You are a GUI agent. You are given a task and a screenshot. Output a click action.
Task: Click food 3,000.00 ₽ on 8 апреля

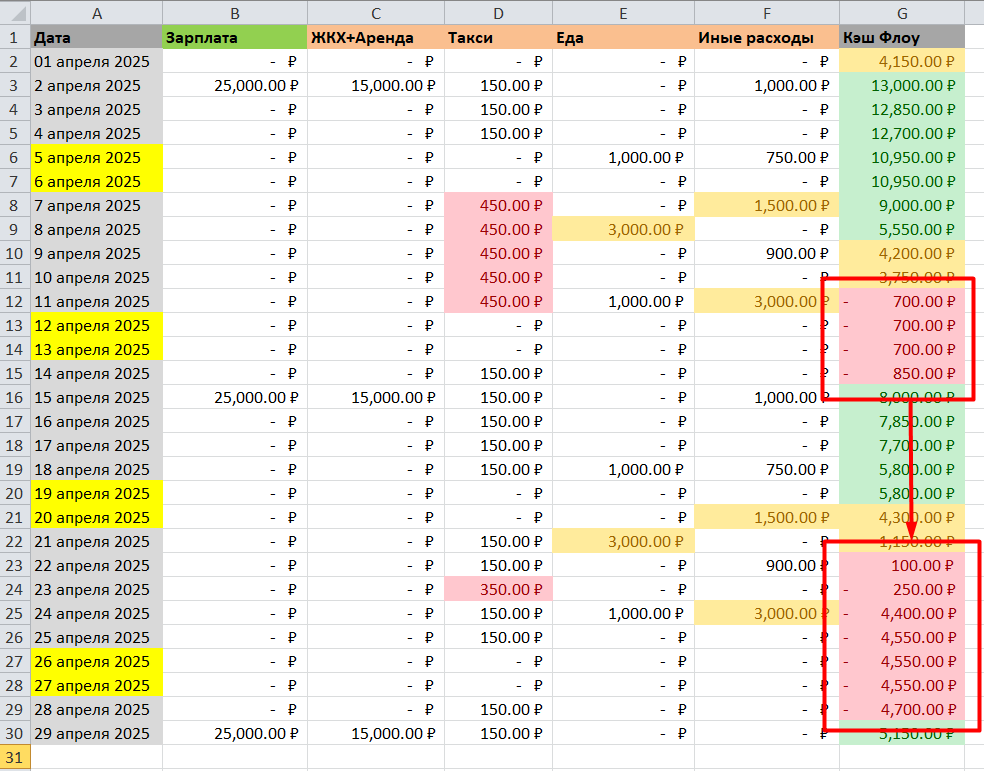click(x=623, y=230)
